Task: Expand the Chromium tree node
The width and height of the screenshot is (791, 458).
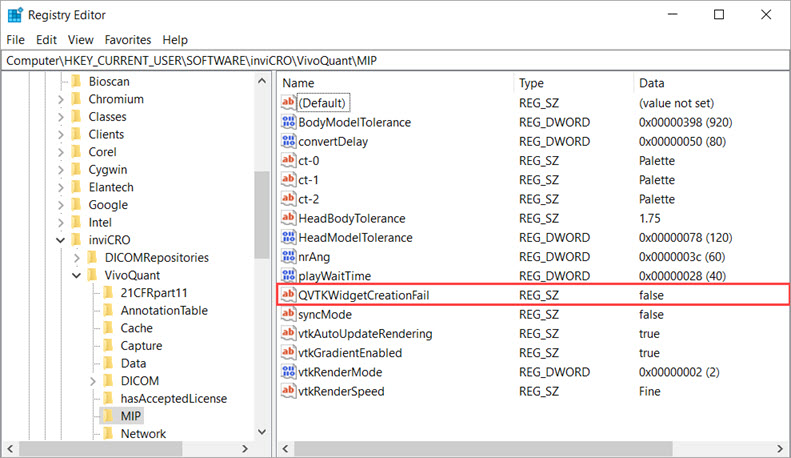Action: [61, 99]
